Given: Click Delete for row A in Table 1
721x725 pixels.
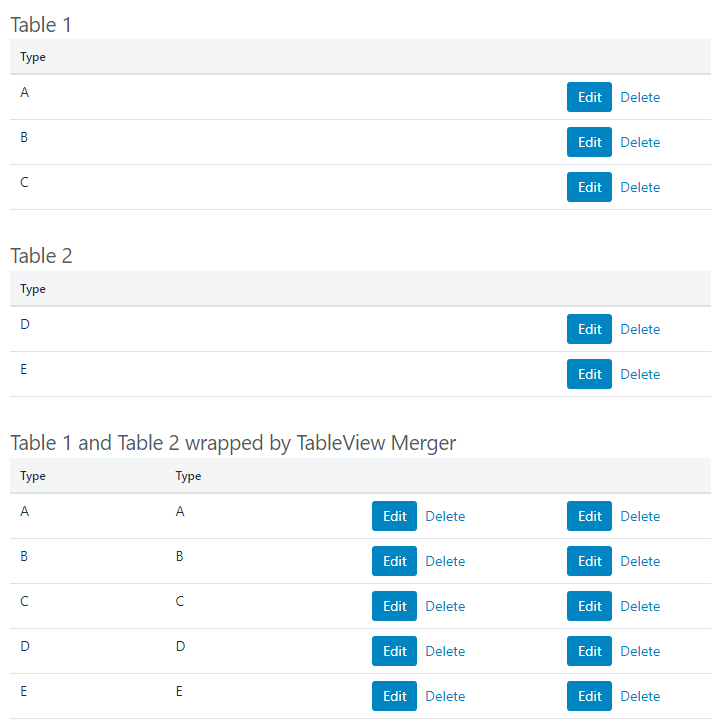Looking at the screenshot, I should coord(640,97).
